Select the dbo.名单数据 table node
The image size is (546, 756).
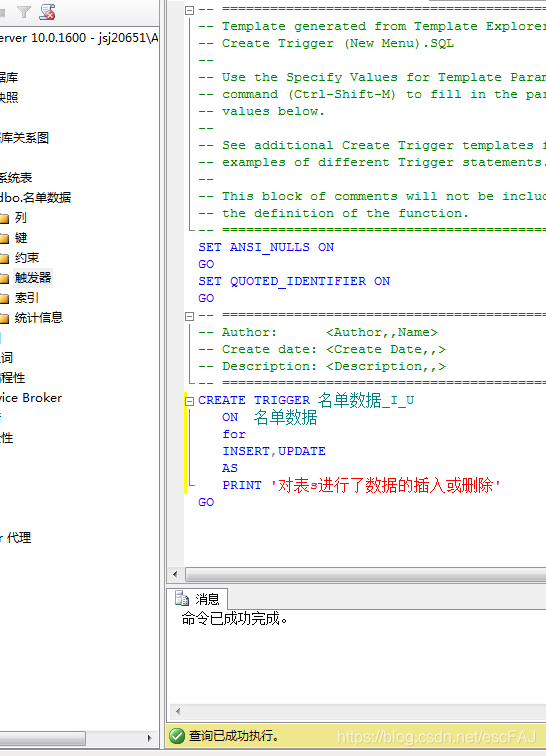click(x=35, y=197)
